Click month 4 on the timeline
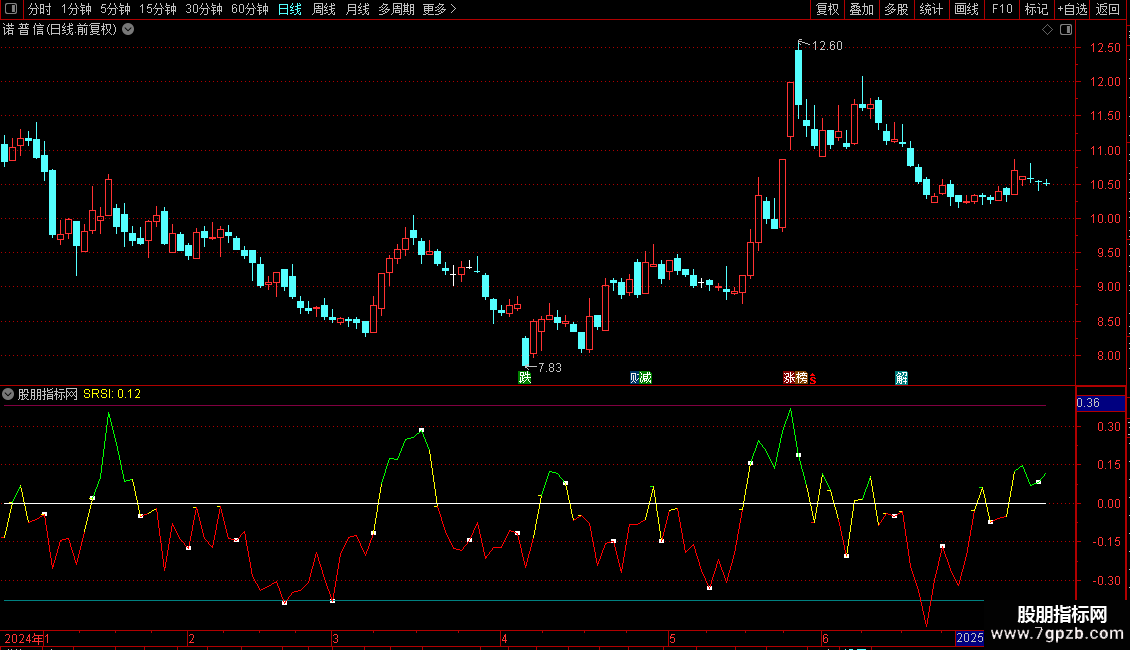Viewport: 1130px width, 650px height. [x=504, y=638]
